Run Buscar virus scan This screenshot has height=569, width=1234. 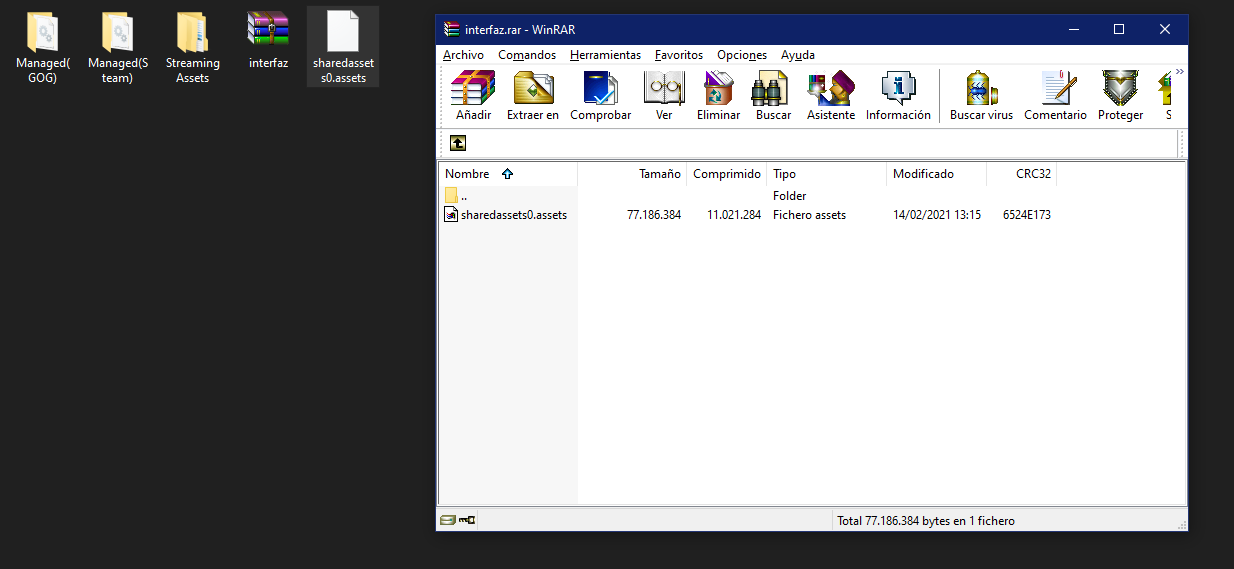point(981,88)
